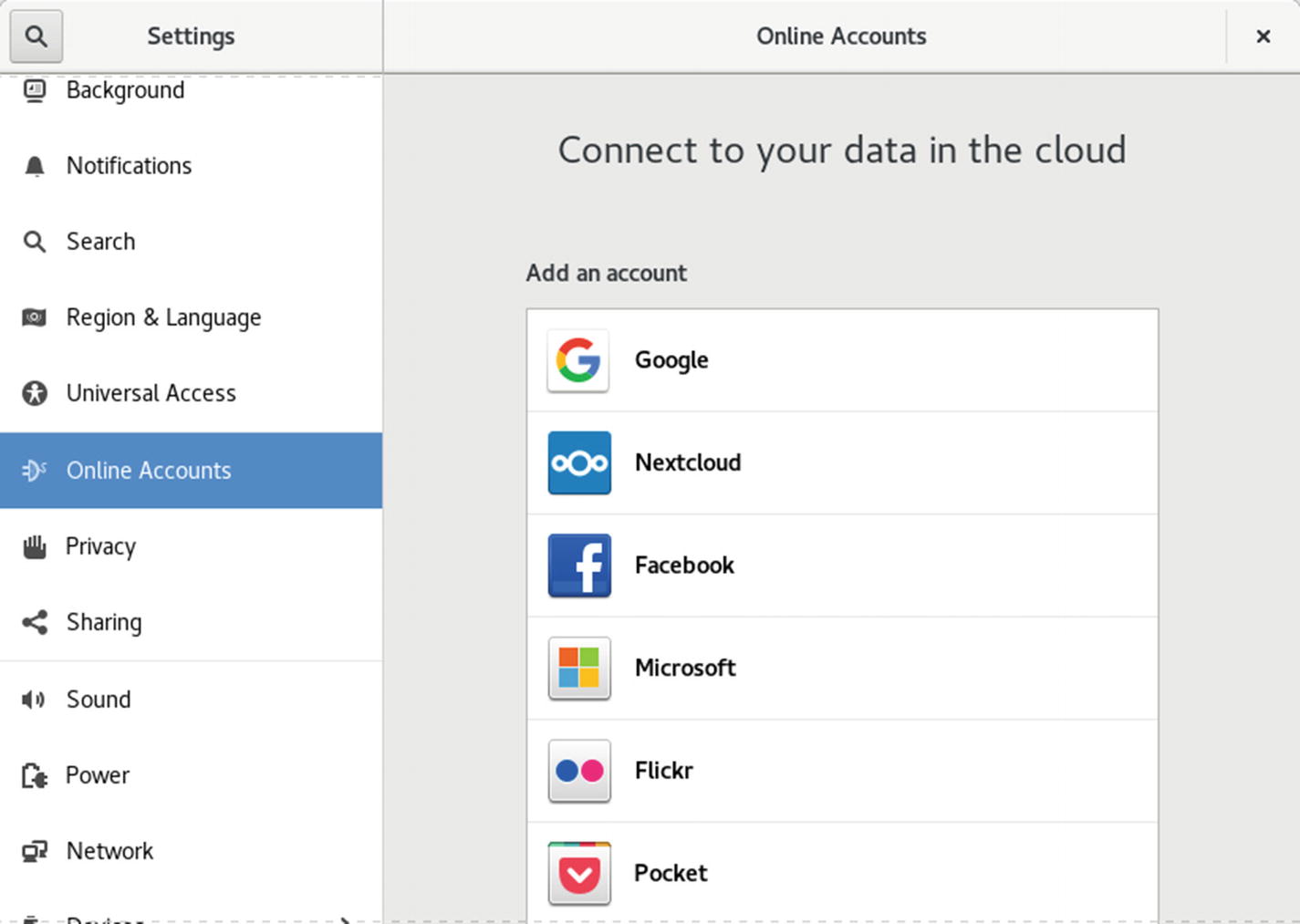The width and height of the screenshot is (1300, 924).
Task: Click the Online Accounts plug icon
Action: tap(35, 471)
